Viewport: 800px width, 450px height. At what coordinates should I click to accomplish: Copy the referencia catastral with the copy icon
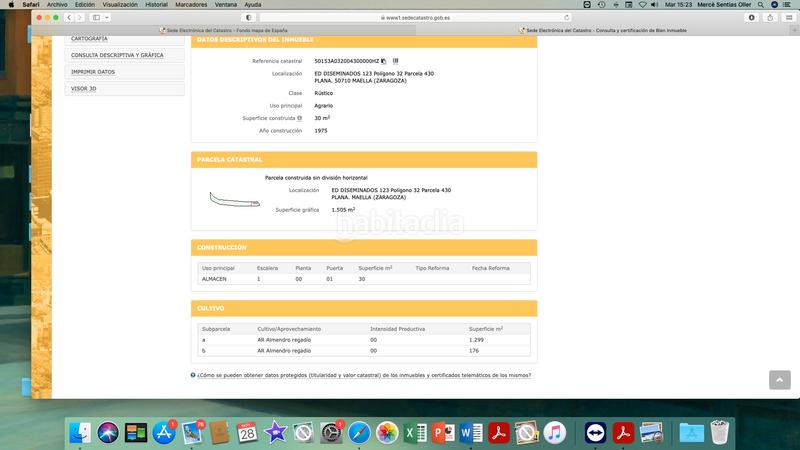tap(384, 61)
